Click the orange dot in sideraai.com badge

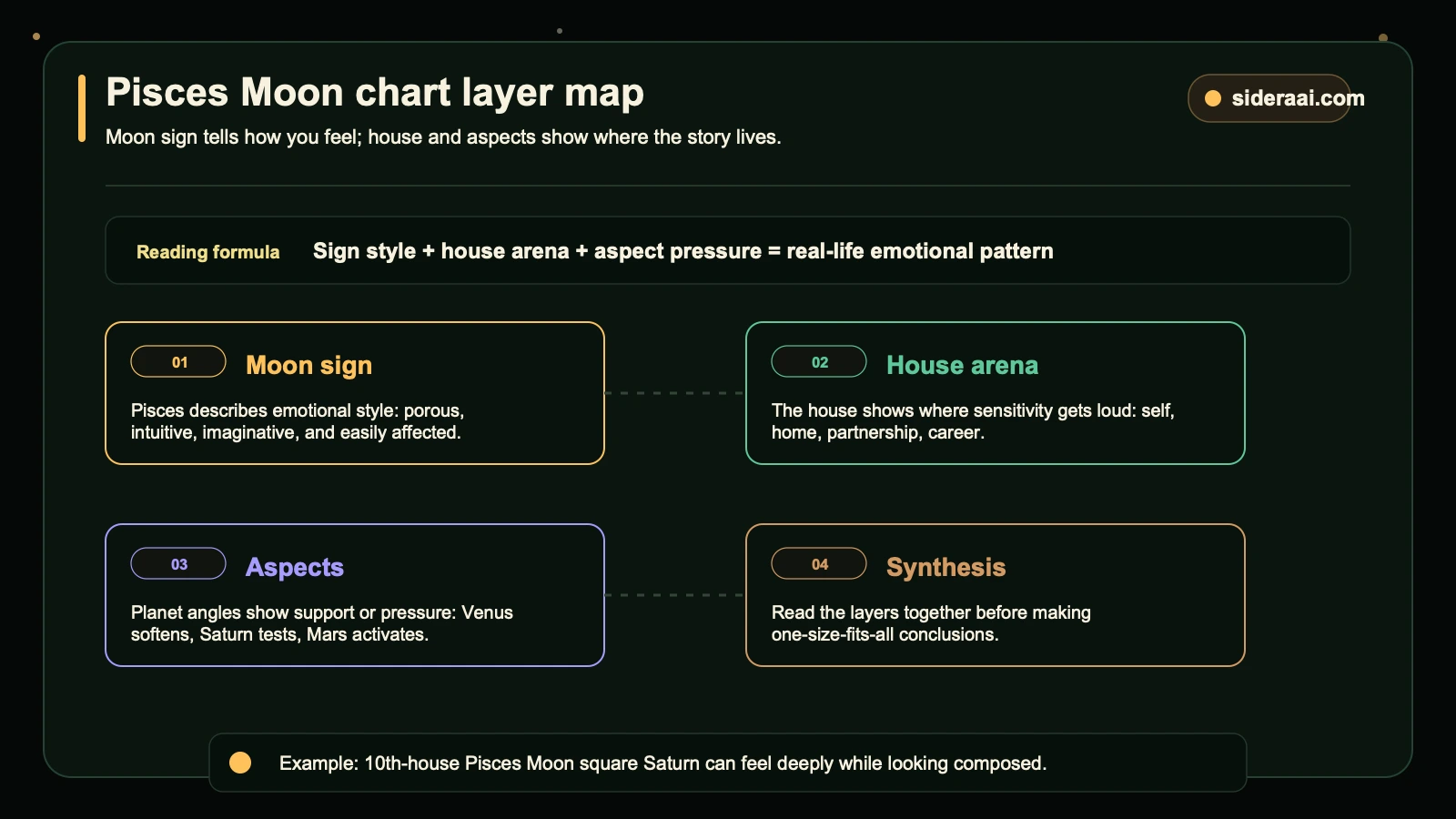click(1212, 98)
